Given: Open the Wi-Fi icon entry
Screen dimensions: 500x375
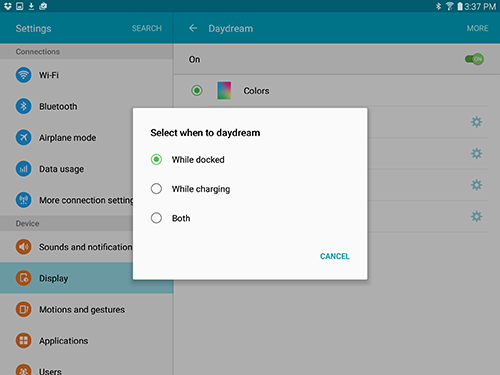Looking at the screenshot, I should pos(23,75).
